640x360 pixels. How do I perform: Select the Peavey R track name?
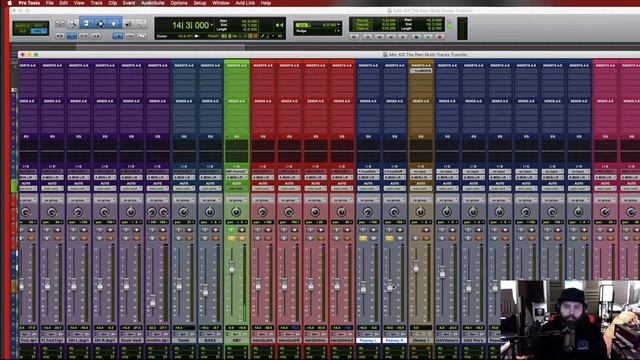click(x=394, y=340)
